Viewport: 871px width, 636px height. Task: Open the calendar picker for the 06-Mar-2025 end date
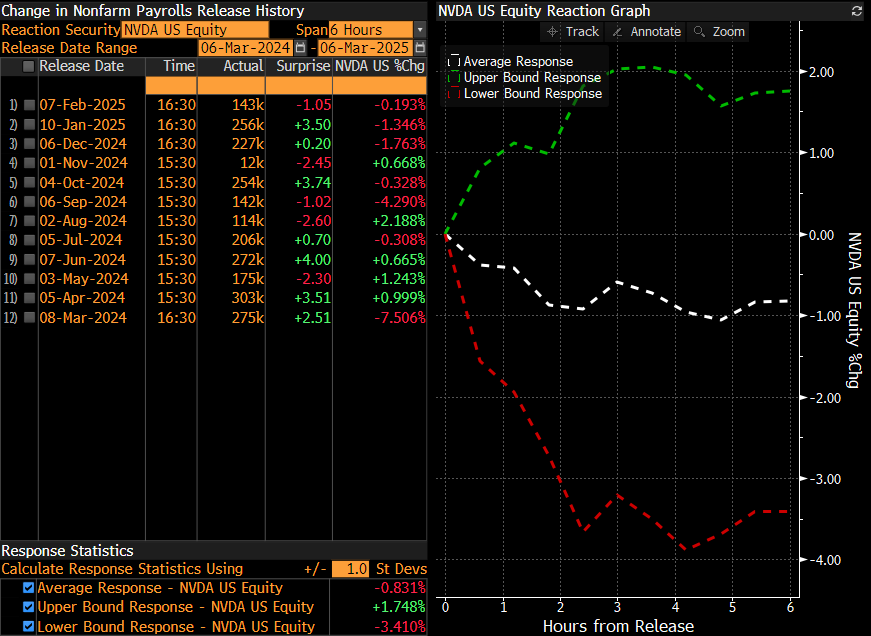point(420,48)
